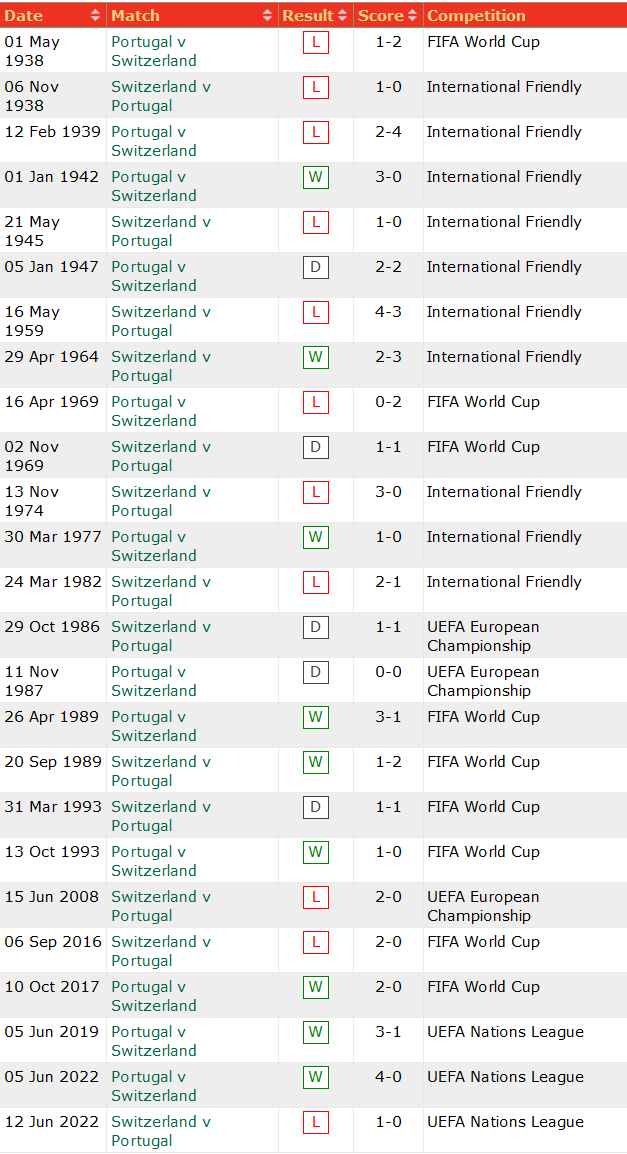The height and width of the screenshot is (1154, 627).
Task: Open the 16 May 1959 Switzerland v Portugal match
Action: [x=160, y=321]
